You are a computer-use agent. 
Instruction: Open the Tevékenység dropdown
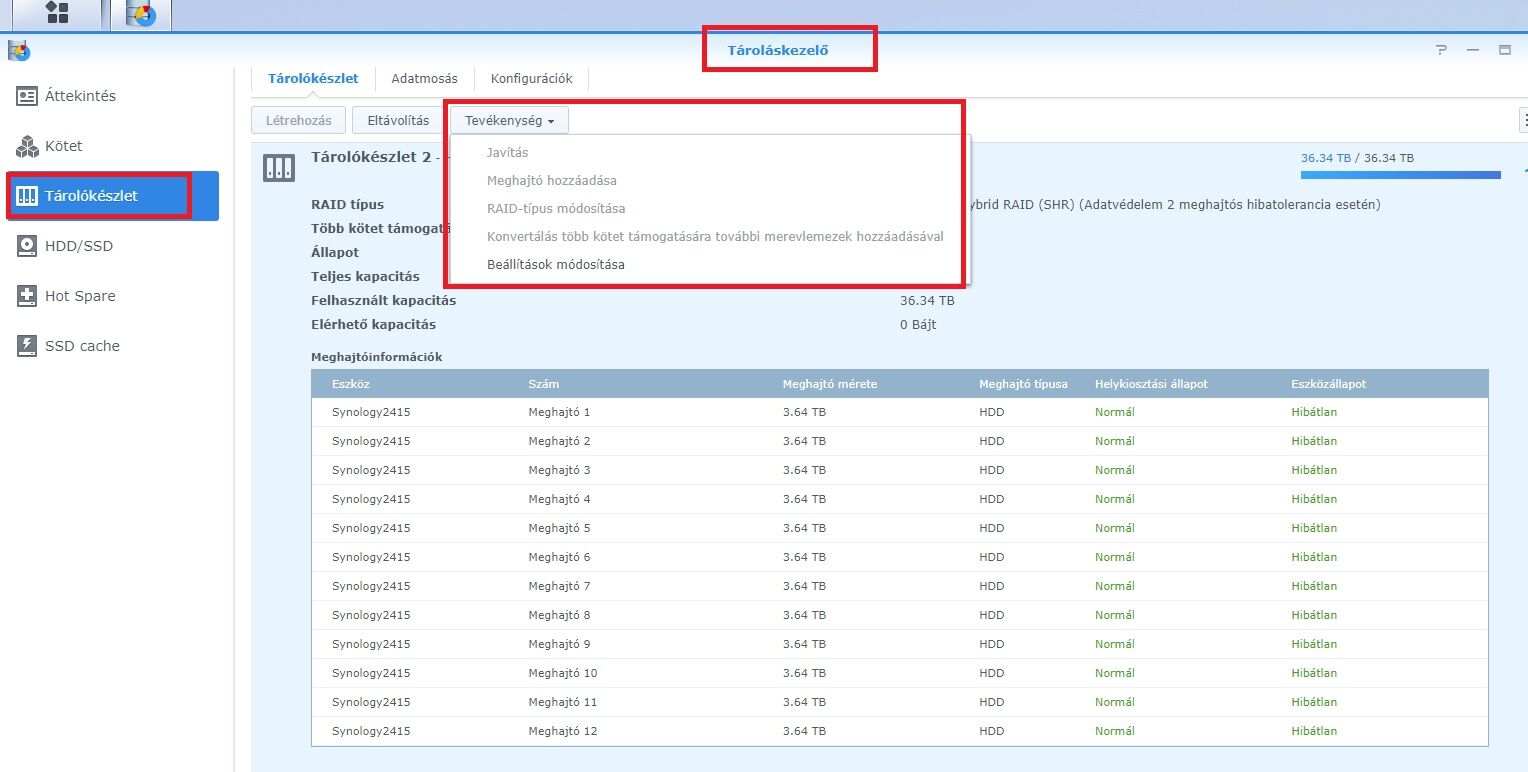tap(509, 120)
